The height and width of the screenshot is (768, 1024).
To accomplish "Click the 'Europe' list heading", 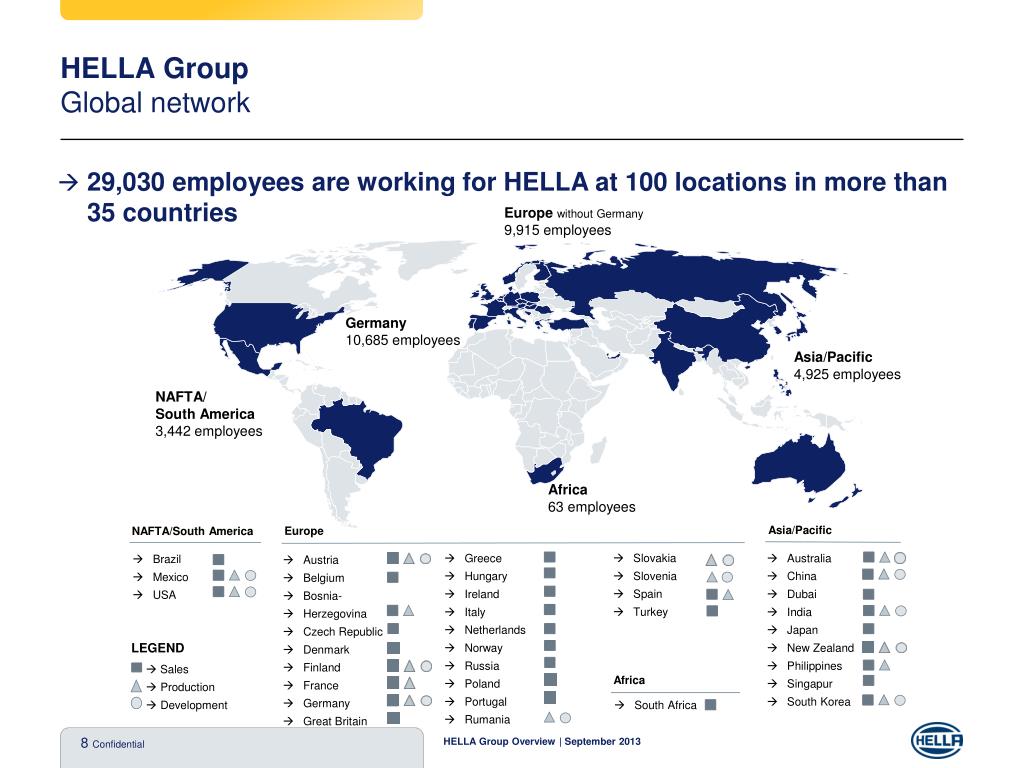I will tap(304, 531).
